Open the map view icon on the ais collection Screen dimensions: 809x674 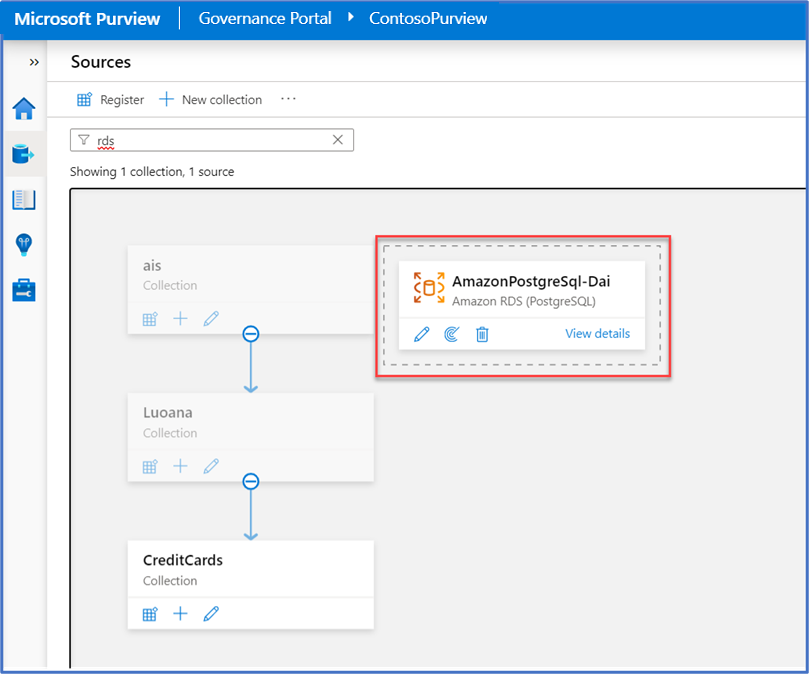pos(149,318)
